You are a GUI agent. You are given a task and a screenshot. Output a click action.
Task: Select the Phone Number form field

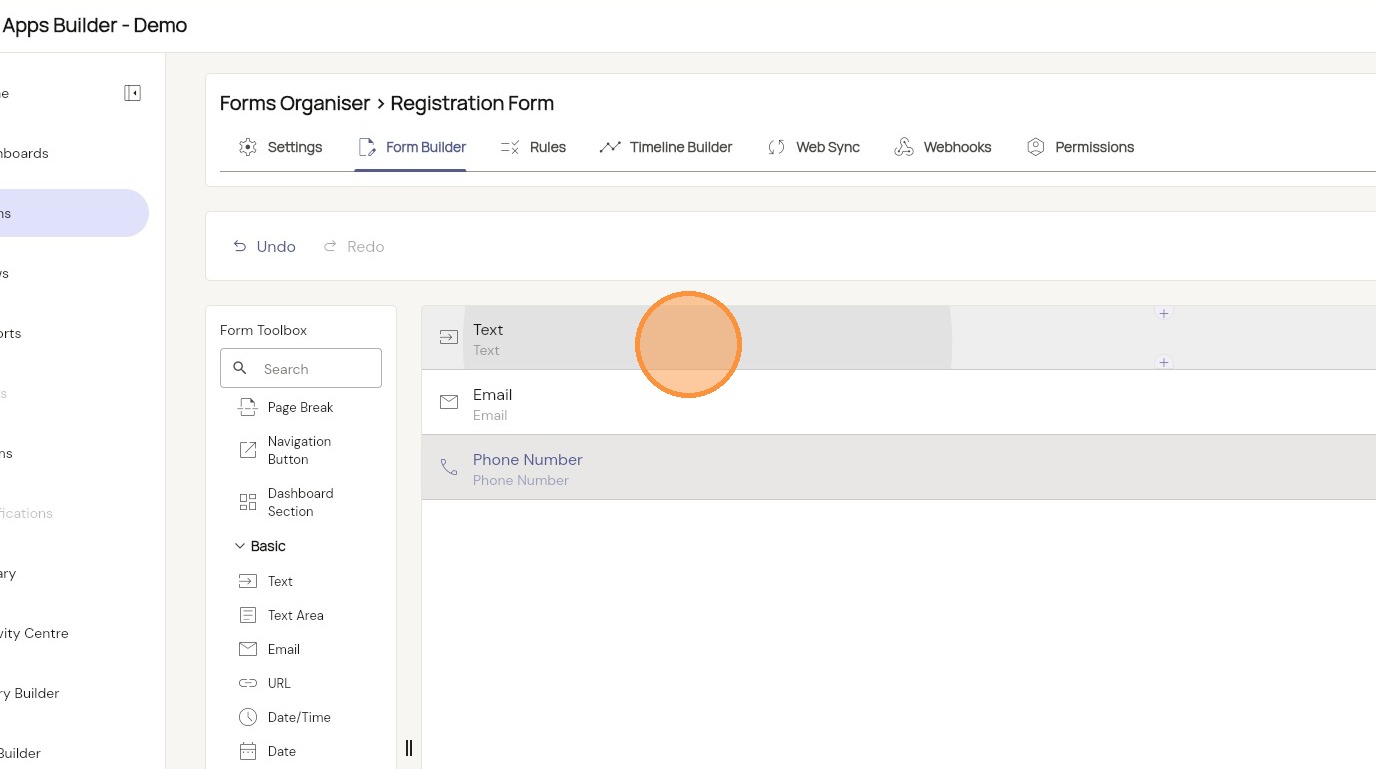coord(527,468)
